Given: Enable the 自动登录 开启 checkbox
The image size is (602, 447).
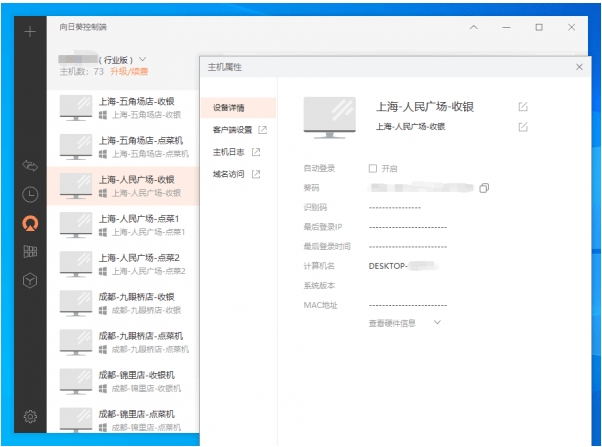Looking at the screenshot, I should 373,168.
